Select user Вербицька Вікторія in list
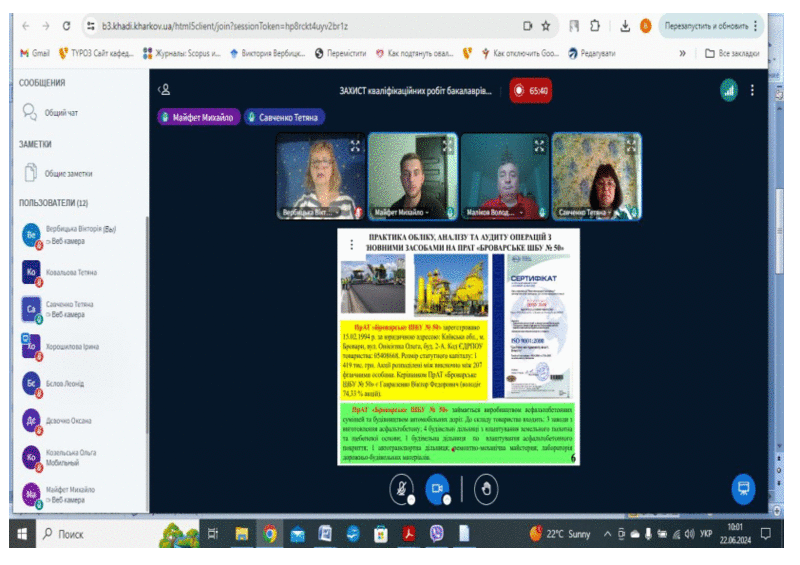800x565 pixels. tap(82, 235)
